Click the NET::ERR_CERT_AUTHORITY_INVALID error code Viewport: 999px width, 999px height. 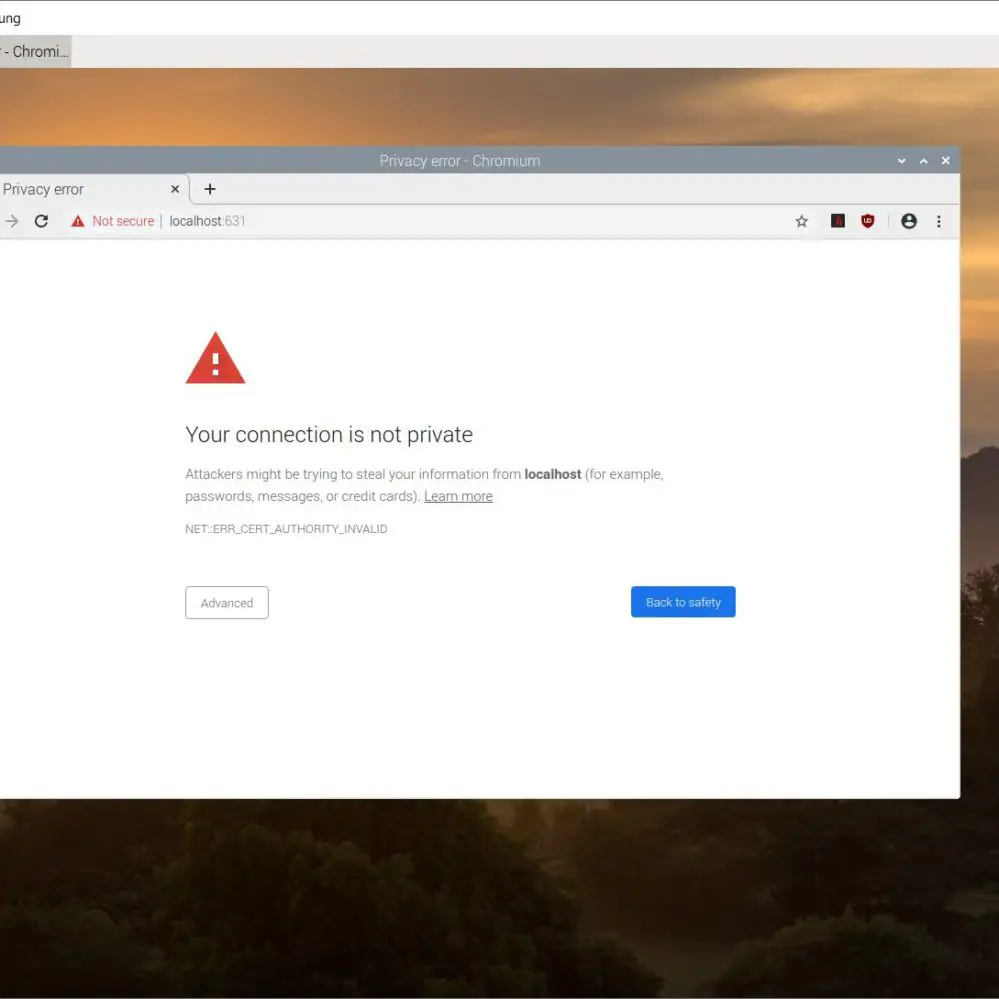(x=286, y=529)
